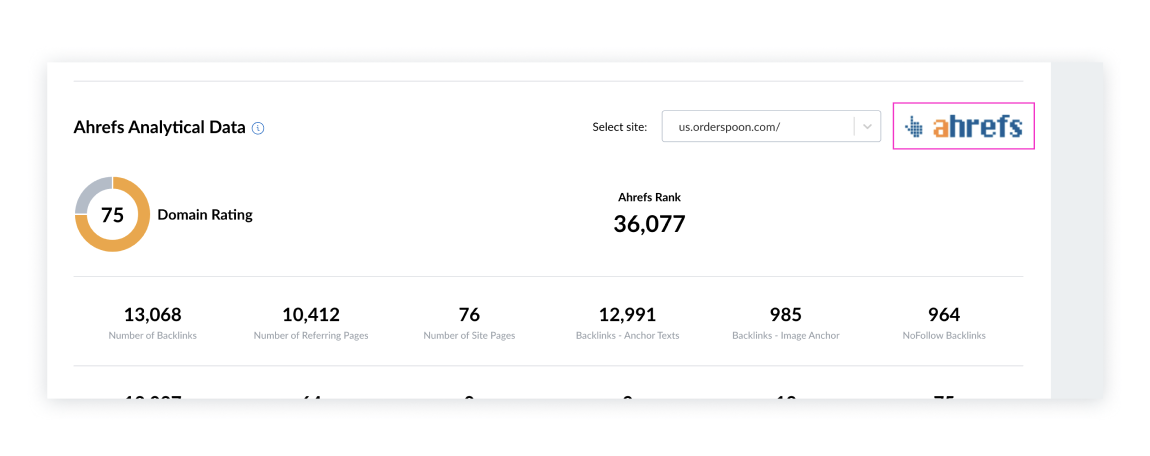The height and width of the screenshot is (456, 1150).
Task: Click the Ahrefs Rank heading
Action: coord(649,197)
